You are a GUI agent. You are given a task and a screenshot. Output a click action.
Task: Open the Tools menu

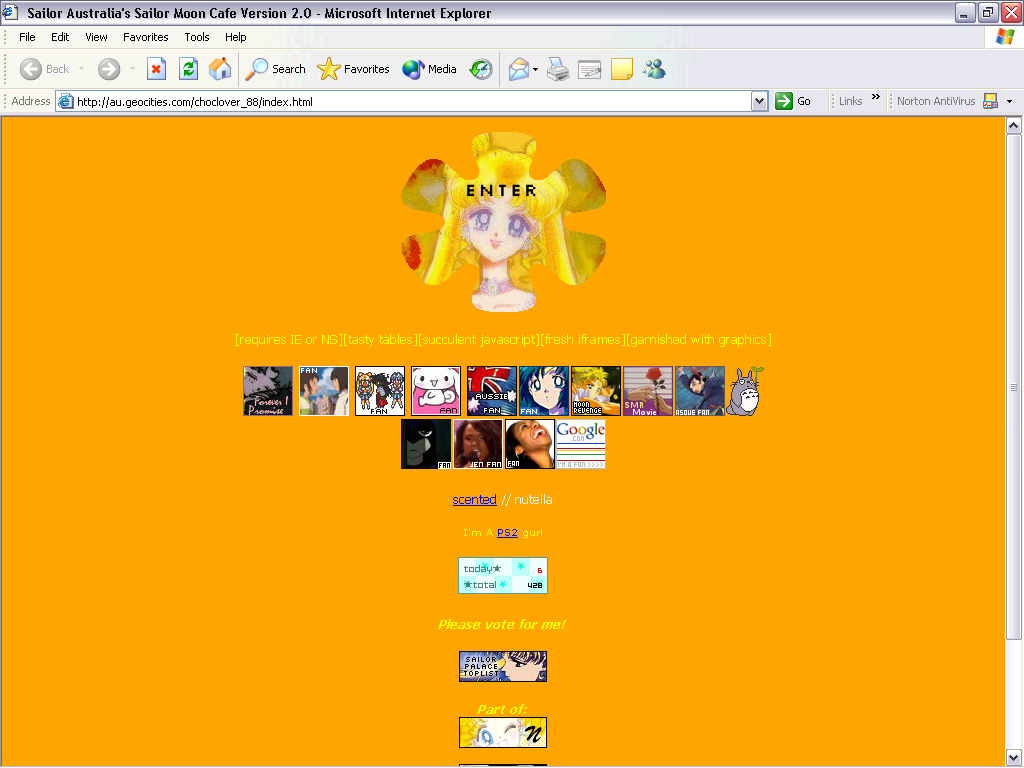[197, 37]
